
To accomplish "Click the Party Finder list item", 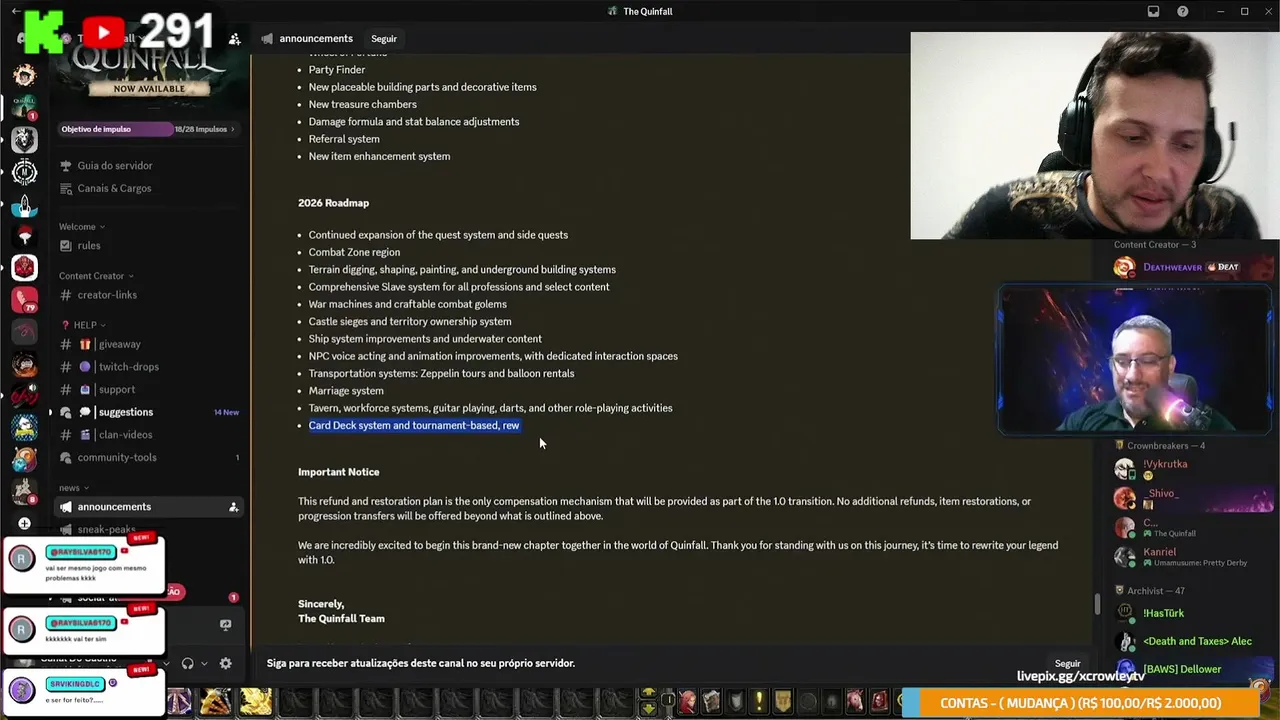I will click(337, 70).
